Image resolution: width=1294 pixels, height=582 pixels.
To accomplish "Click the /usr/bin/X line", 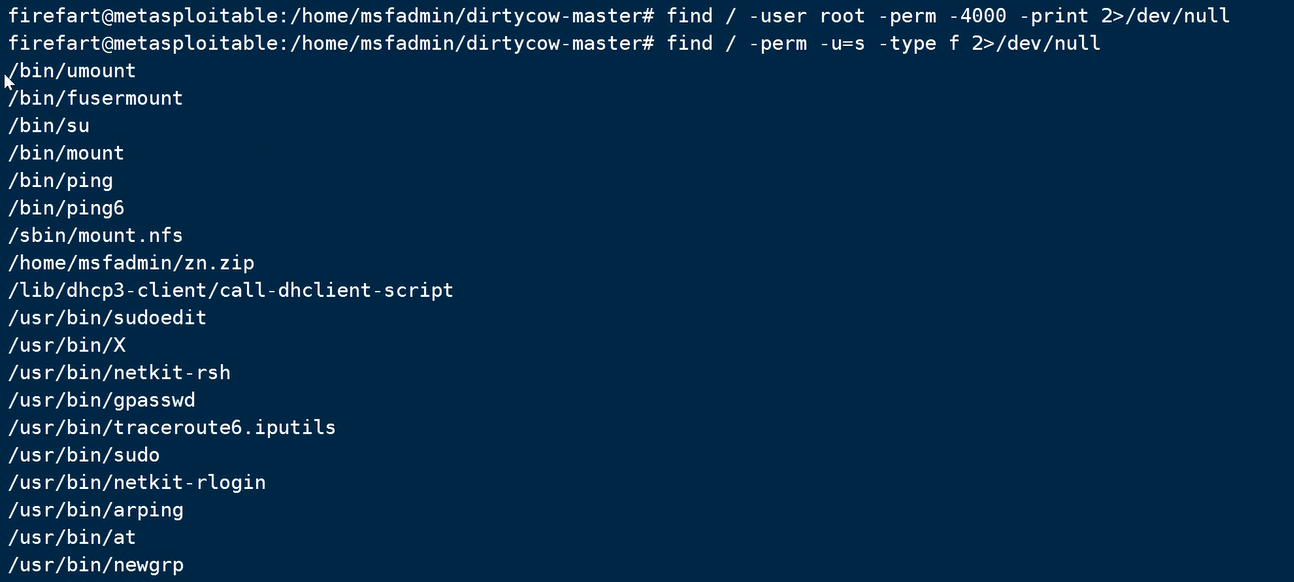I will point(66,345).
